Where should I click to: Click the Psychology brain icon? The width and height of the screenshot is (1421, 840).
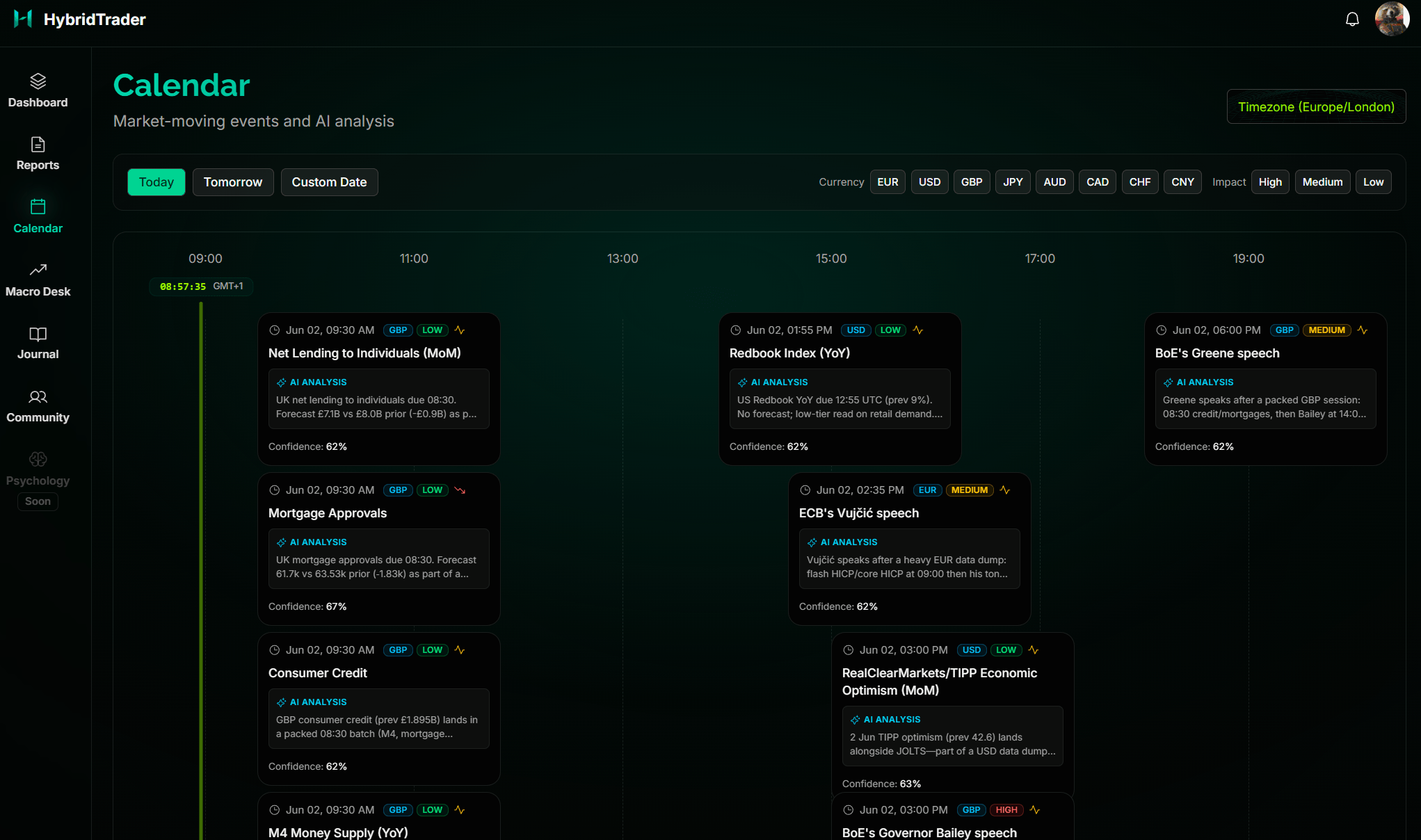pyautogui.click(x=38, y=459)
